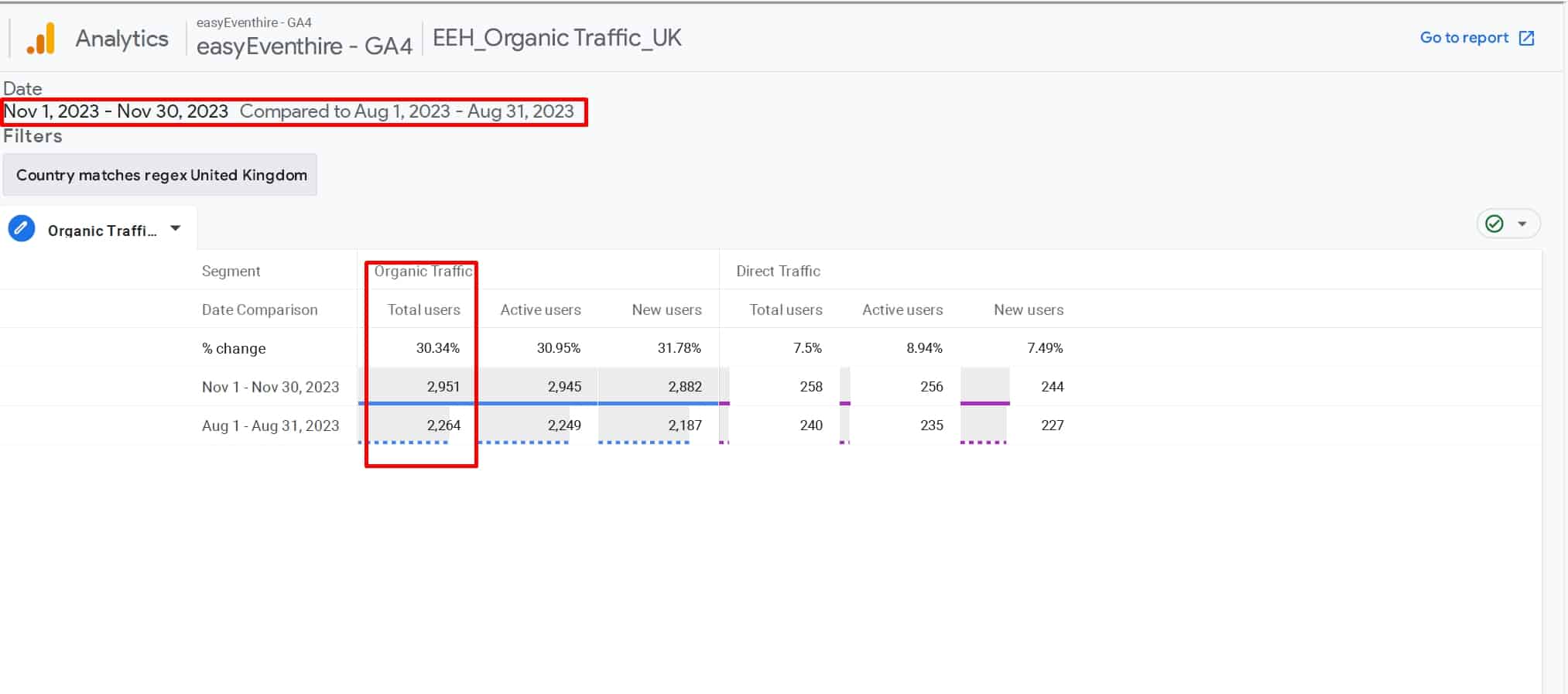Click the 31.78% change value

point(680,348)
